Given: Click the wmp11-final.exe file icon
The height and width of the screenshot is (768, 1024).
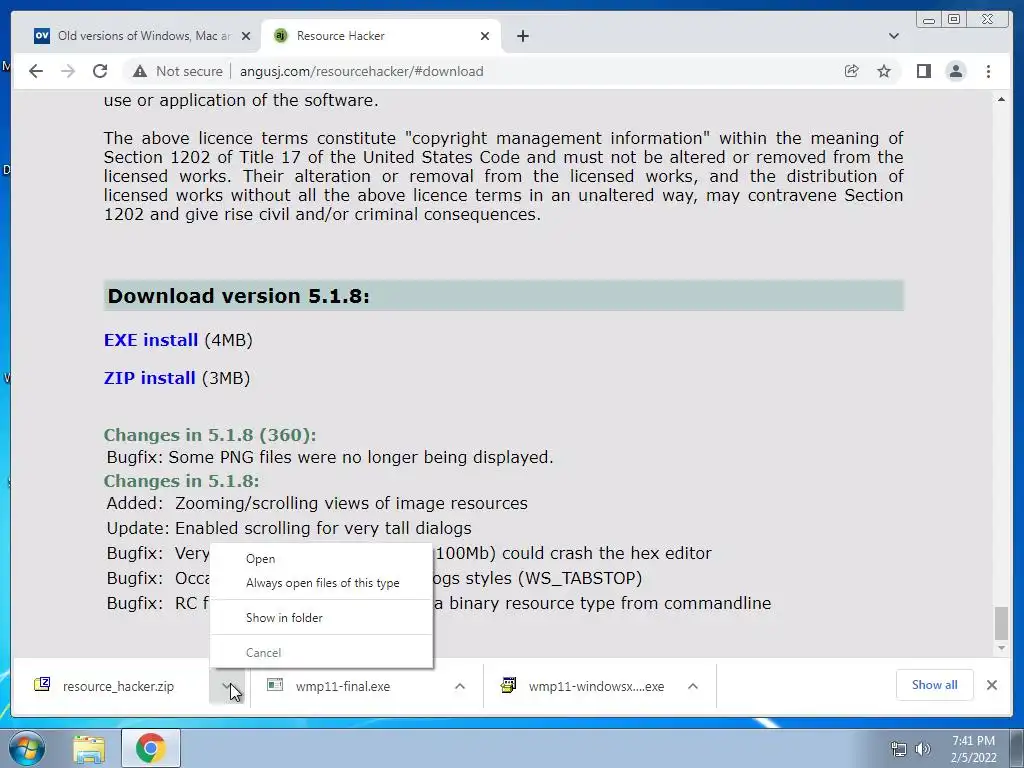Looking at the screenshot, I should pos(275,684).
